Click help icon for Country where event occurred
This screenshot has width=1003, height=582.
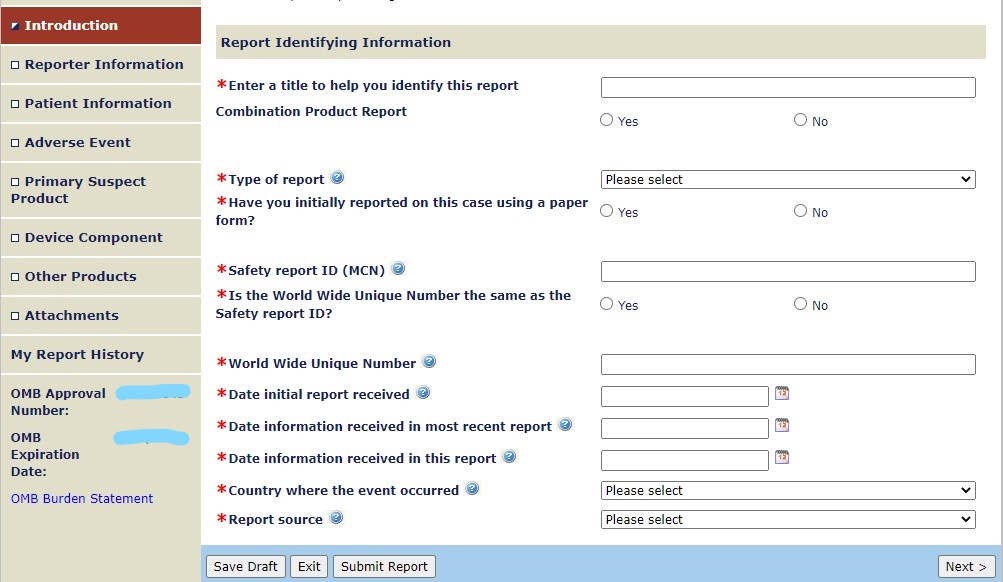[472, 489]
